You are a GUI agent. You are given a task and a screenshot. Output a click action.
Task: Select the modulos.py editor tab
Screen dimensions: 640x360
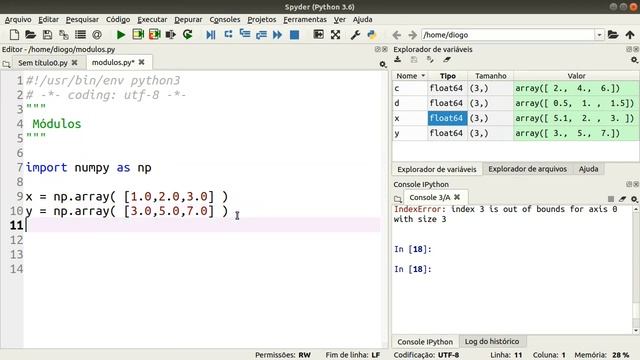113,62
